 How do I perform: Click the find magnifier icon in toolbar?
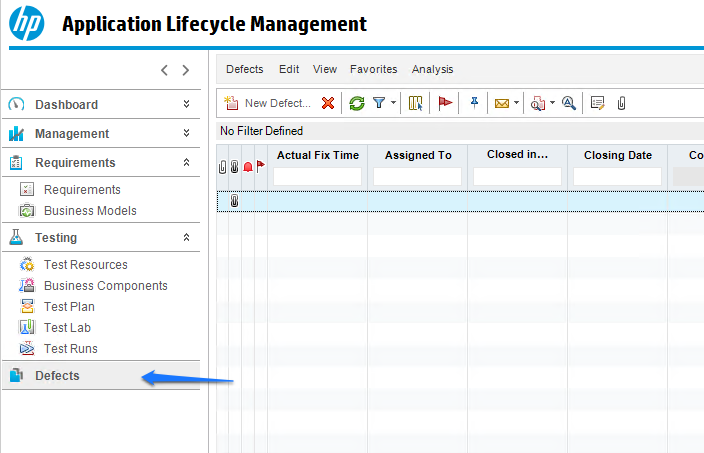click(x=569, y=103)
